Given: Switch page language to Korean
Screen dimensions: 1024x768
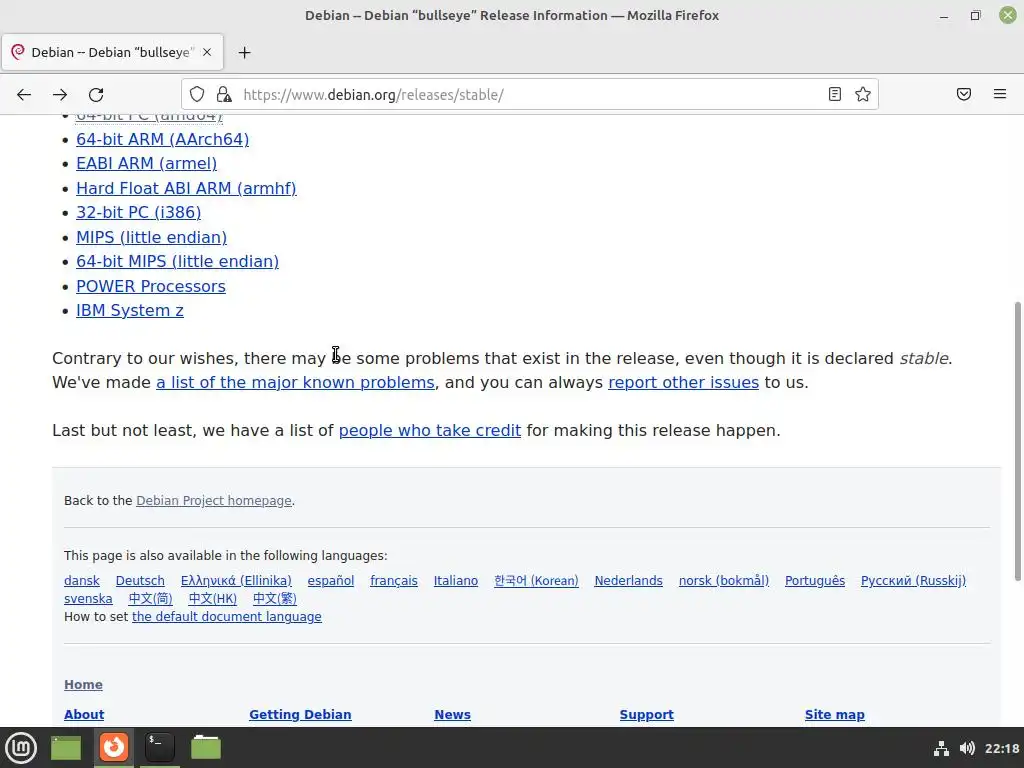Looking at the screenshot, I should click(536, 581).
